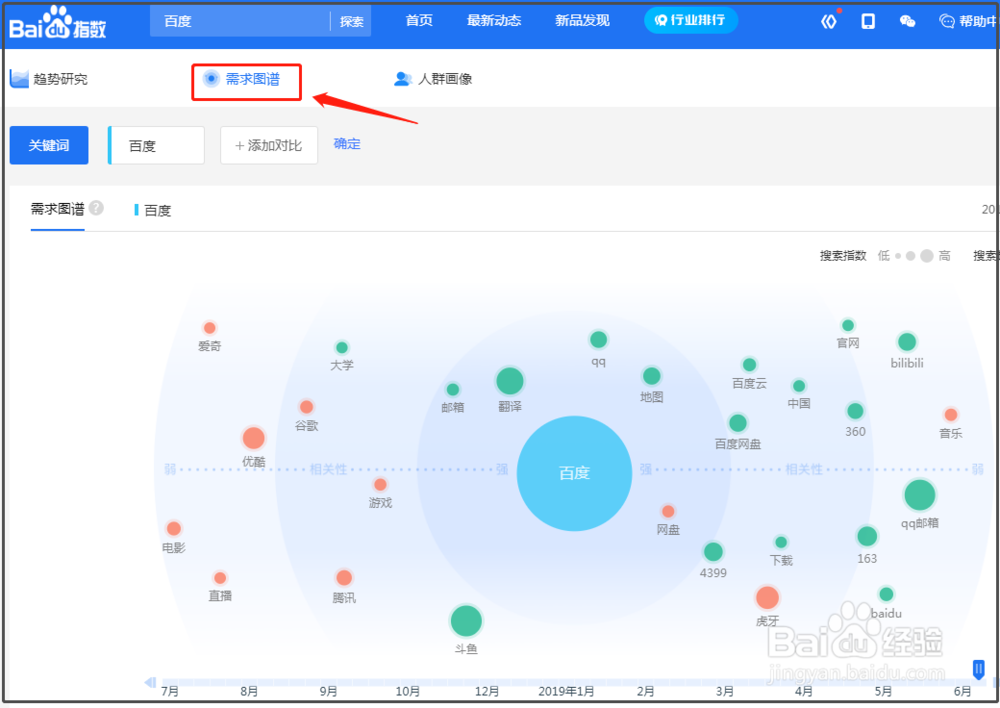Select the 163 bubble
Screen dimensions: 1000x708
[867, 536]
